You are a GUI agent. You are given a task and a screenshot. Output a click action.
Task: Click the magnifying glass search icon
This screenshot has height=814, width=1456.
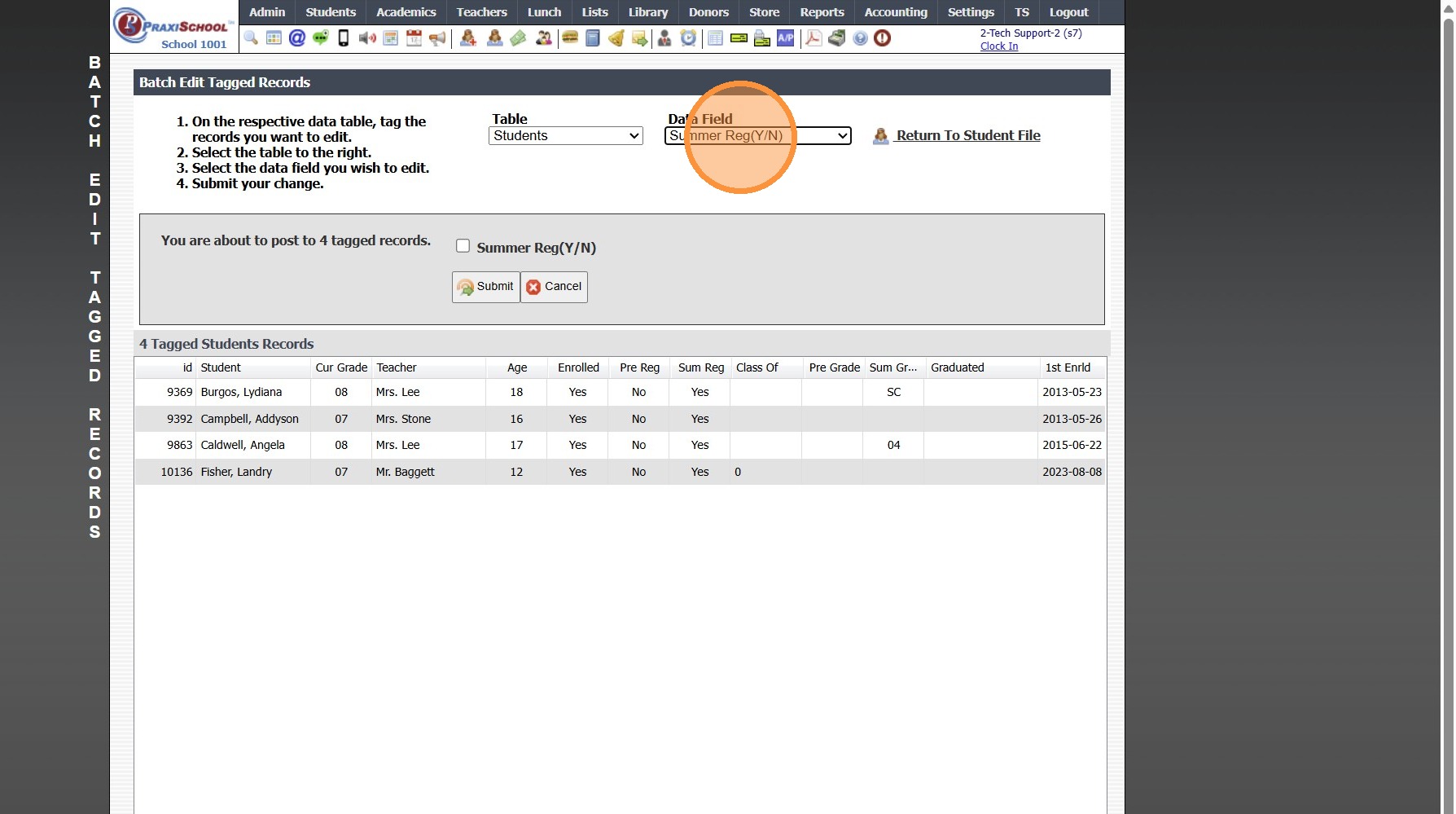(251, 38)
